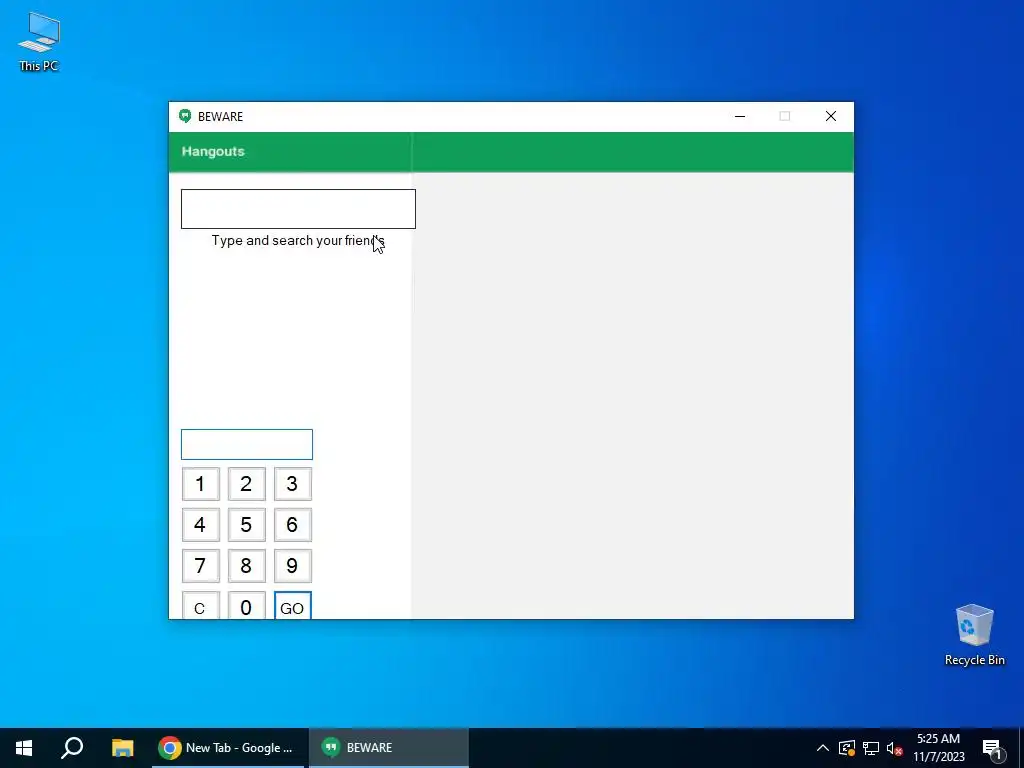
Task: Show hidden system tray icons
Action: click(x=823, y=748)
